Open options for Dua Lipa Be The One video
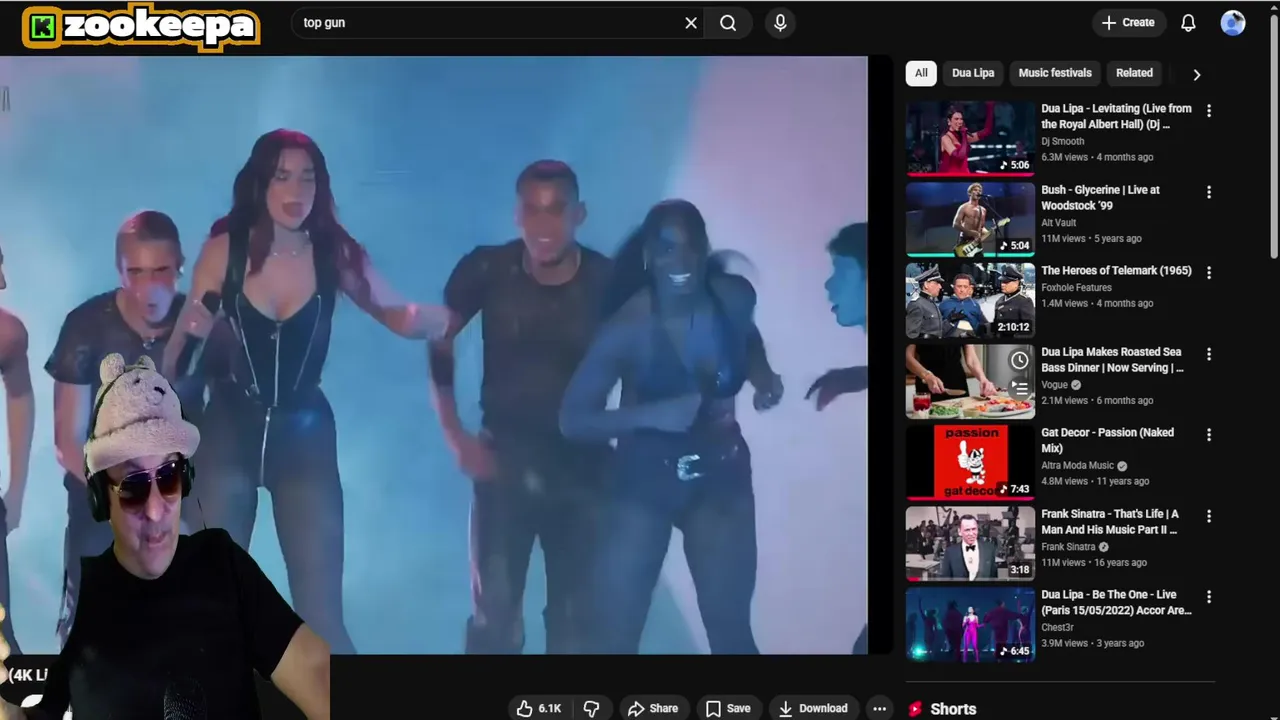Screen dimensions: 1280x720 1209,597
